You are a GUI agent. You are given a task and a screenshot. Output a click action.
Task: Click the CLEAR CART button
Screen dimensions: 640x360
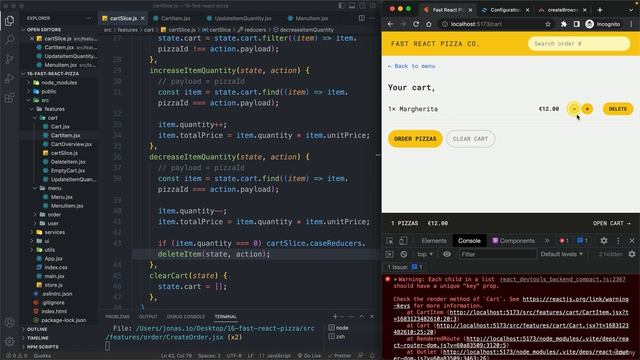point(470,139)
